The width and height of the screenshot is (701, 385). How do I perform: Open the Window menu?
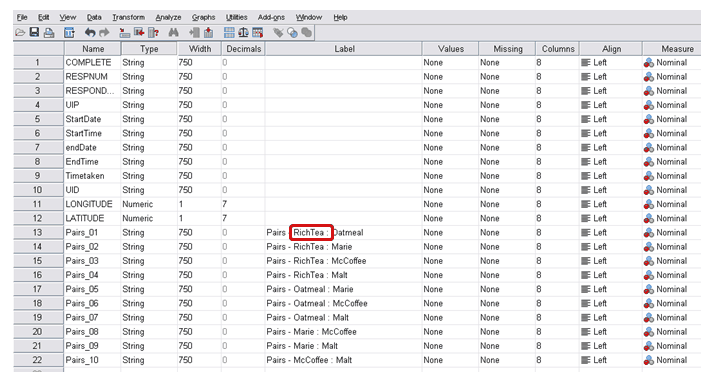(x=308, y=17)
